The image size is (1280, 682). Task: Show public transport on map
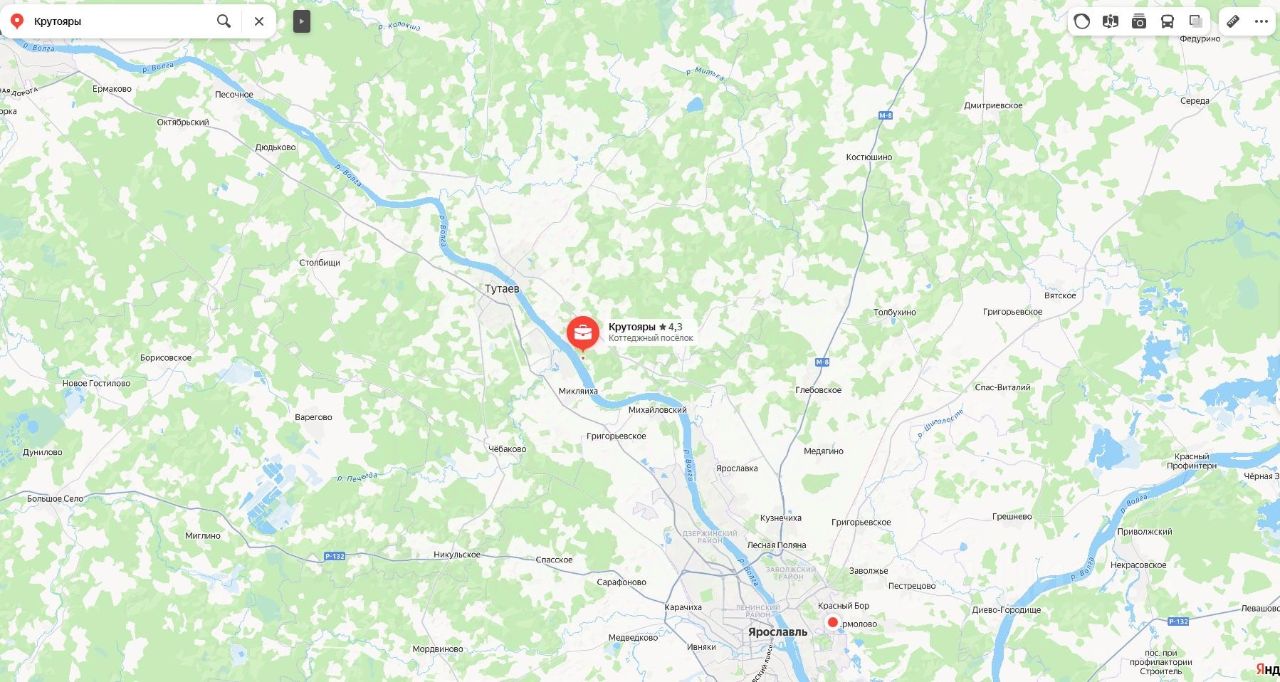(x=1167, y=21)
